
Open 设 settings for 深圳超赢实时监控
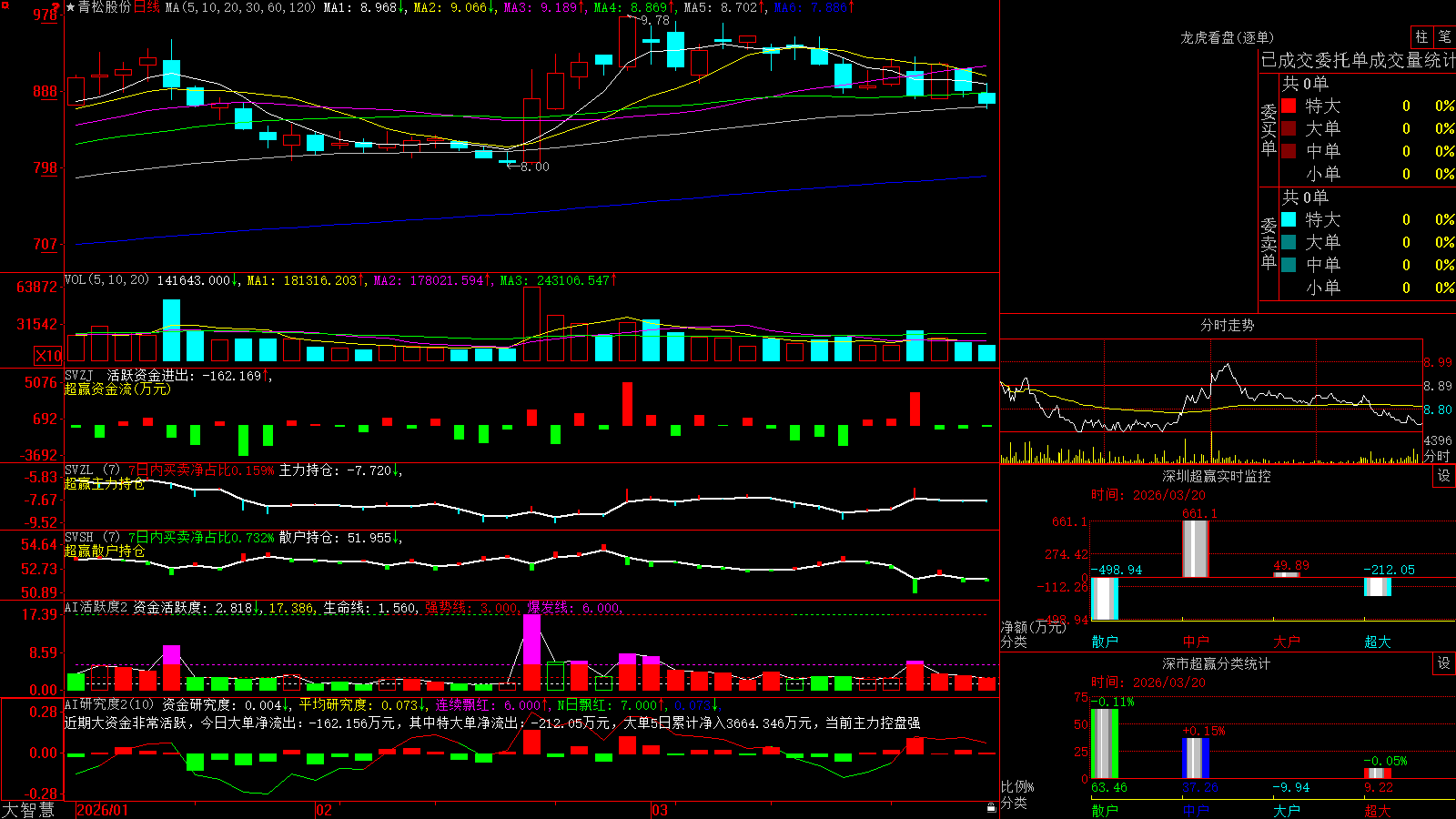click(x=1444, y=476)
